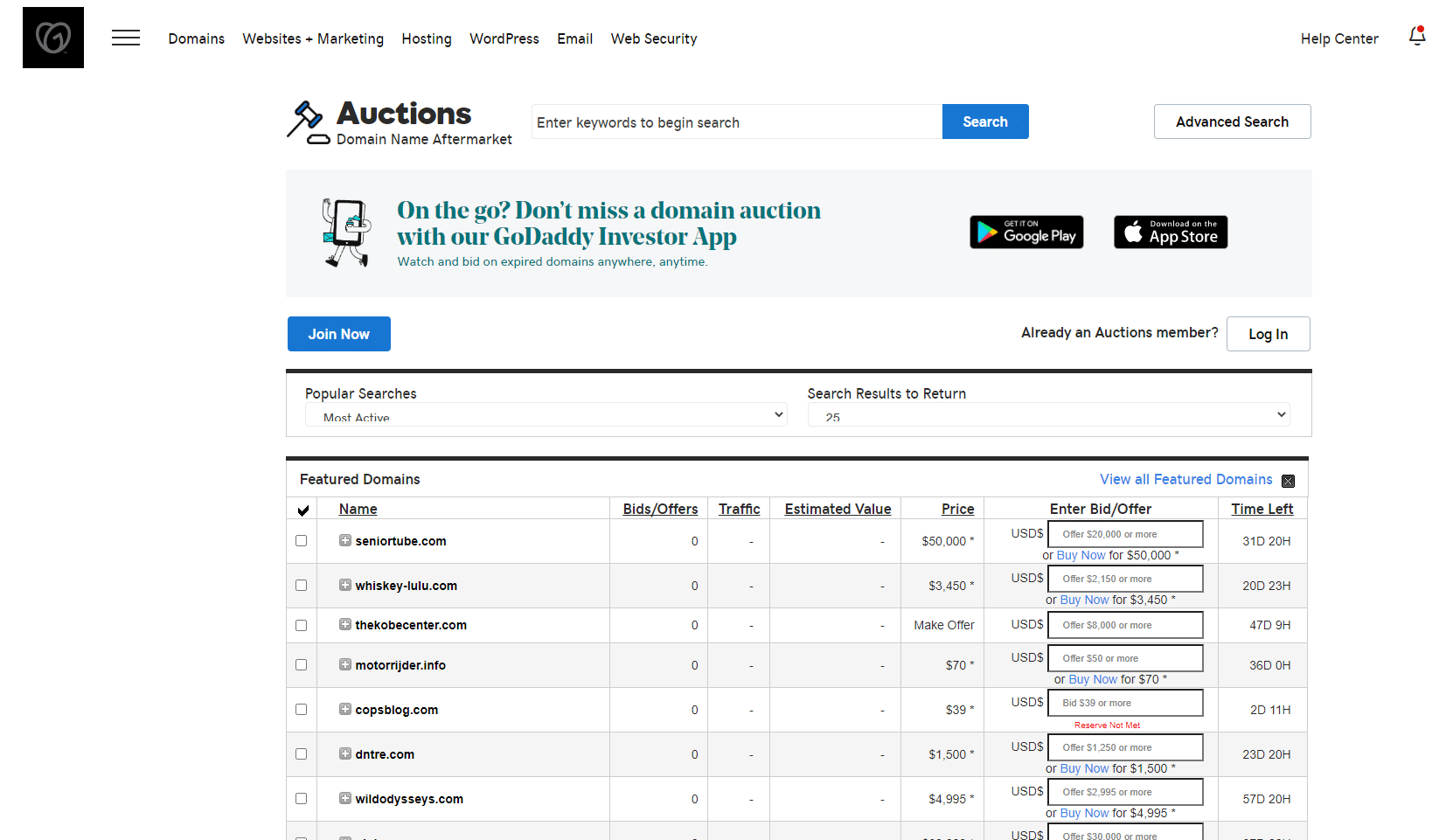The width and height of the screenshot is (1453, 840).
Task: Click the blue Search button
Action: (x=985, y=121)
